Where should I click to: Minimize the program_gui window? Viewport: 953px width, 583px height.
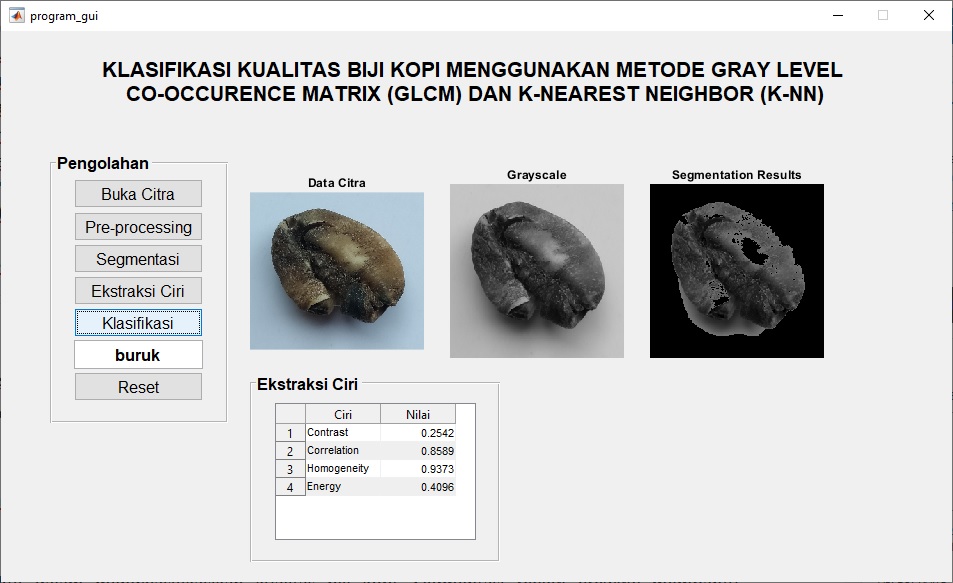[836, 16]
